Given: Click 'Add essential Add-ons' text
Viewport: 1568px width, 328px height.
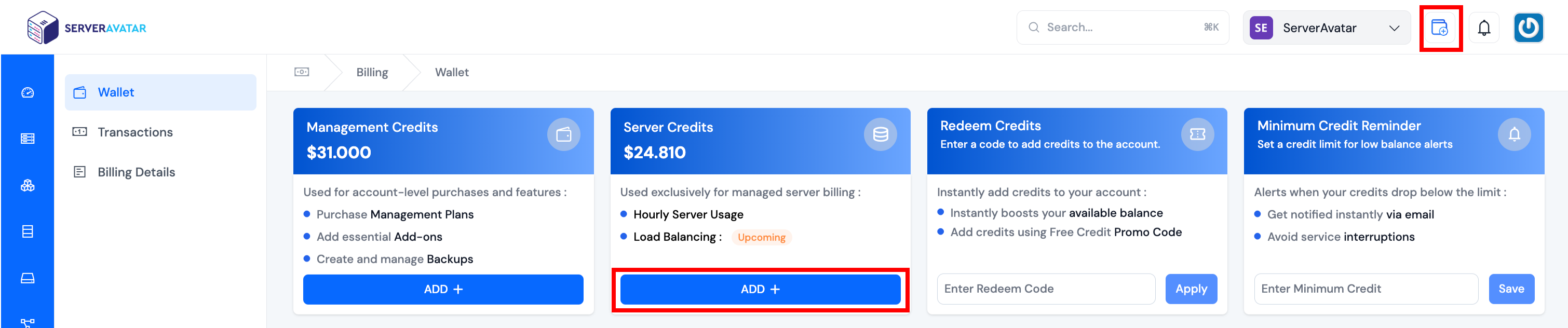Looking at the screenshot, I should click(x=379, y=237).
